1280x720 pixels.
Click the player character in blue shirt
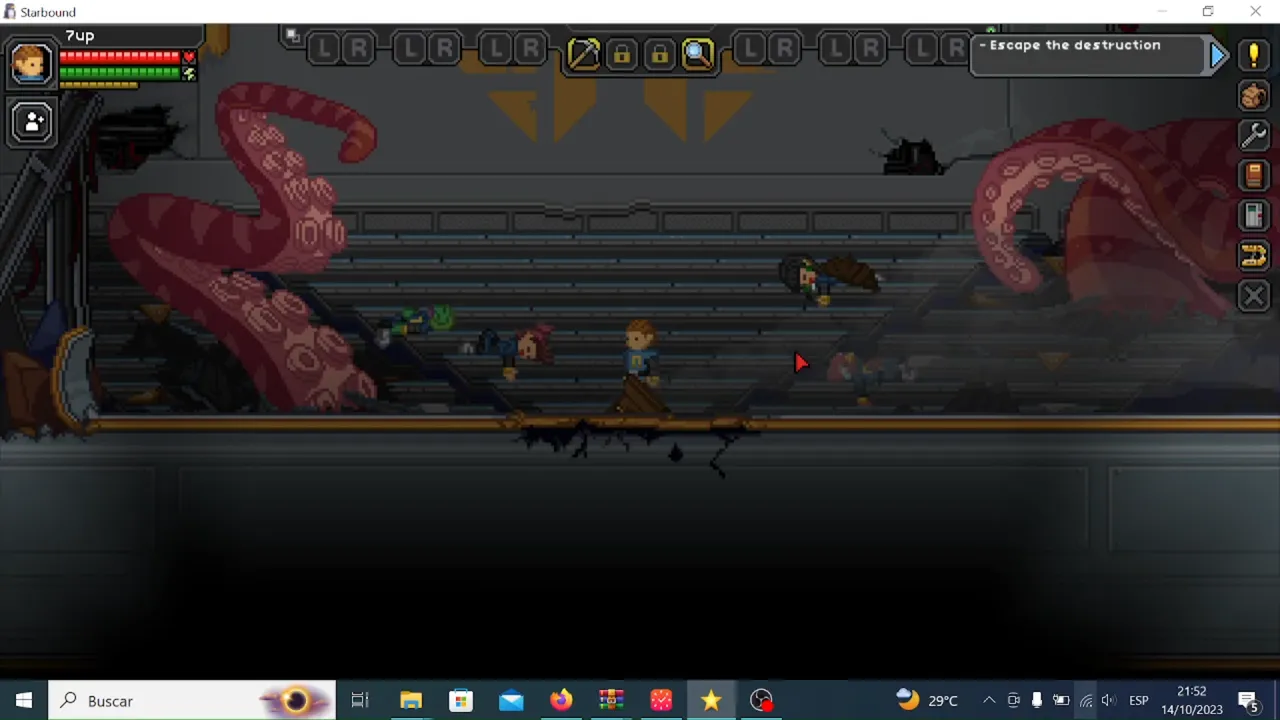tap(640, 353)
